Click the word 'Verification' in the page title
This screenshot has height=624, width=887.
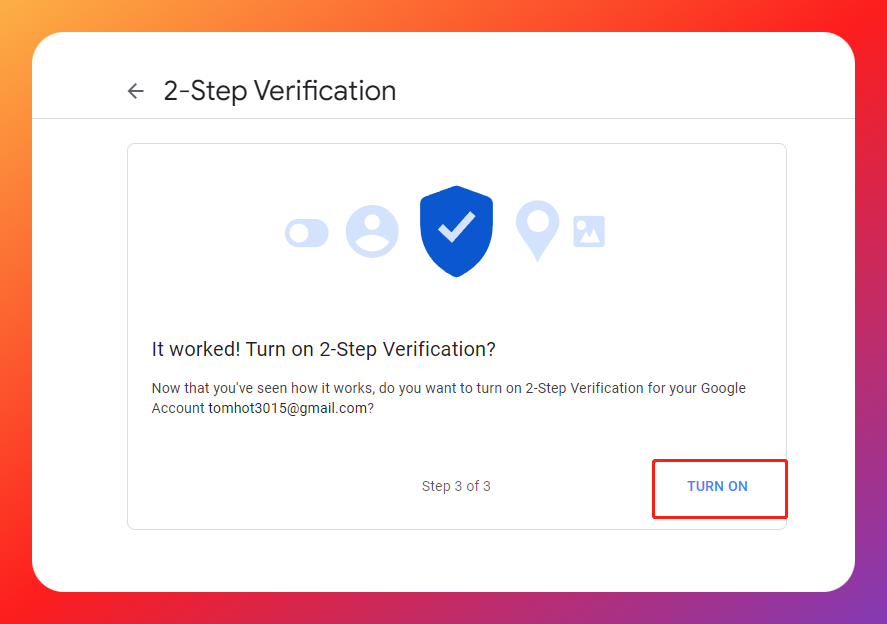[x=325, y=91]
